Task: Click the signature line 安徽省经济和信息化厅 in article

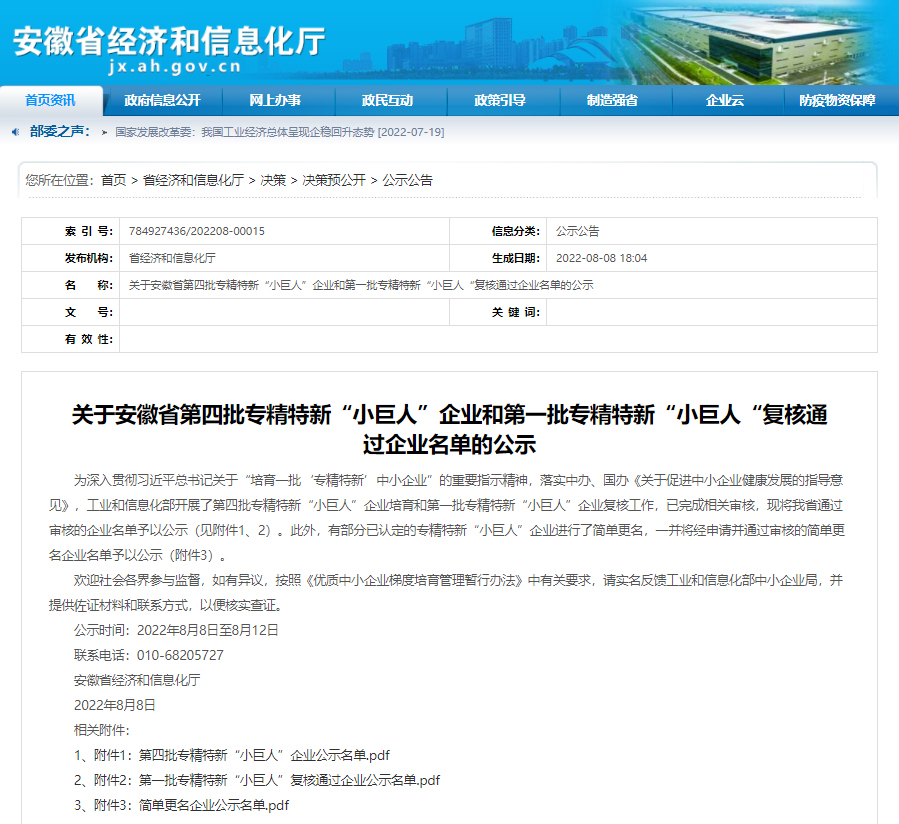Action: (137, 680)
